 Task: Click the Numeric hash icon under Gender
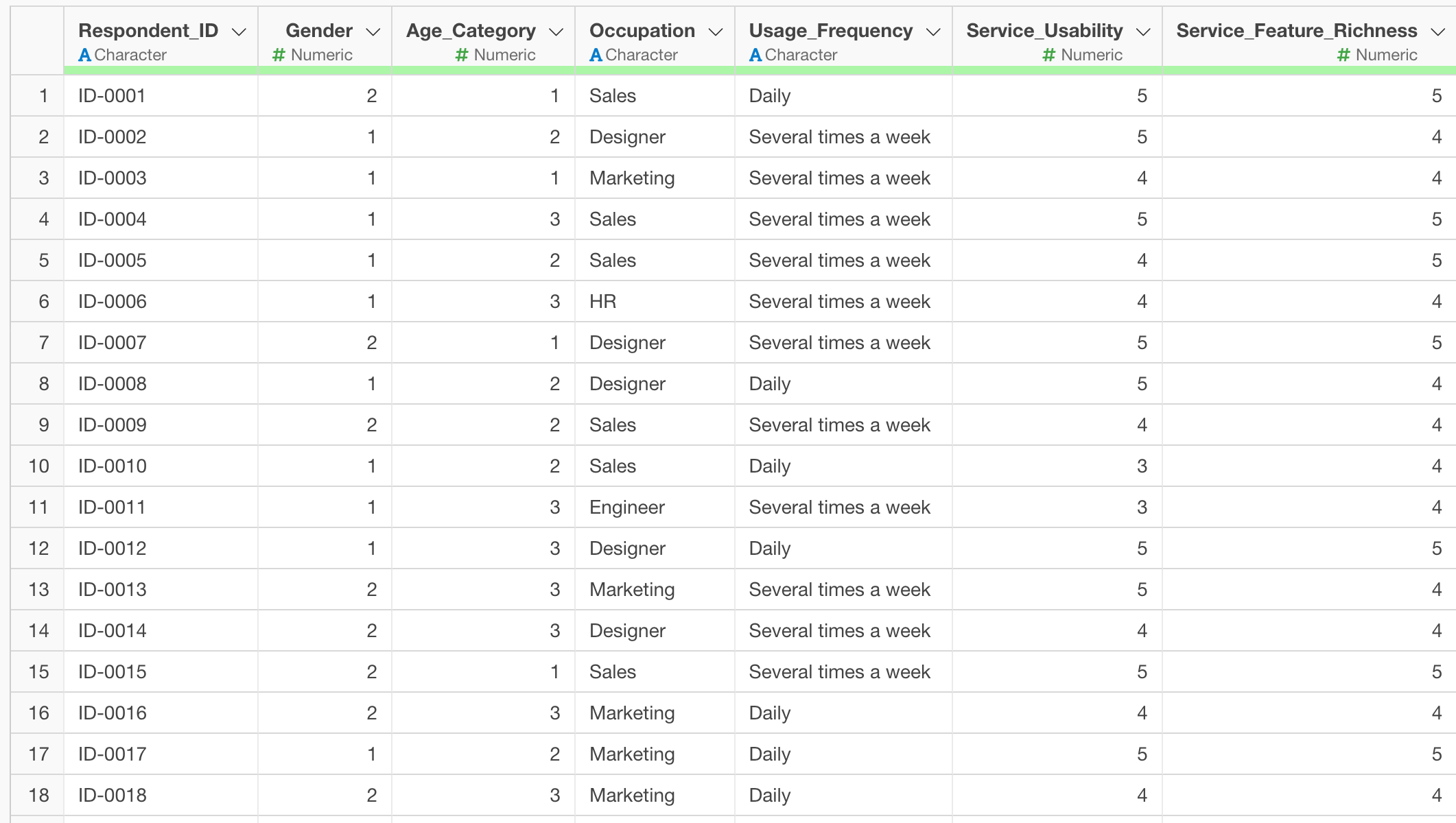(279, 55)
